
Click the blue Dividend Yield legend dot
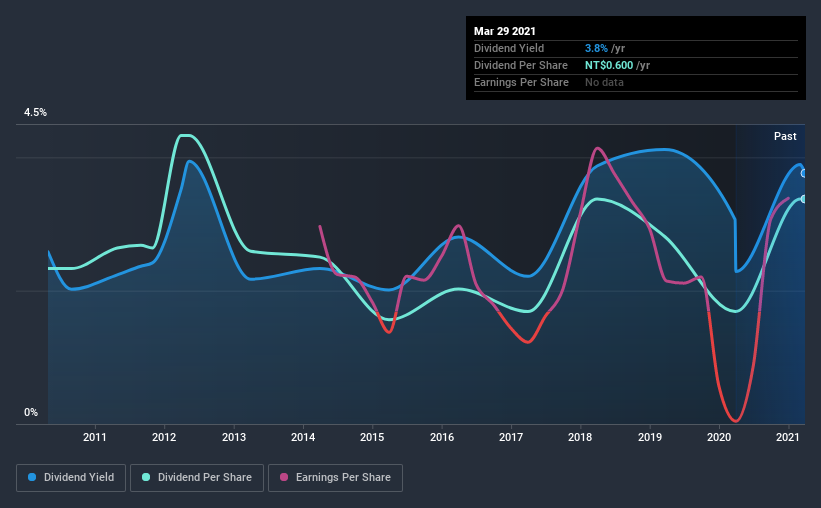point(32,477)
